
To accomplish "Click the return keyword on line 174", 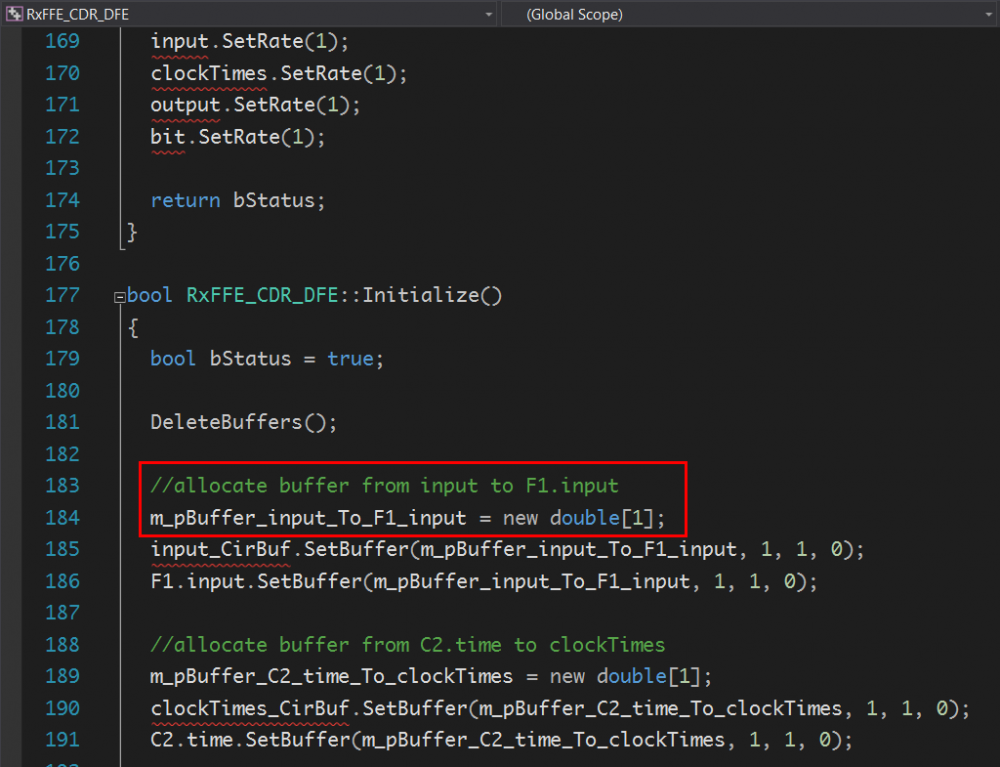I will [185, 200].
